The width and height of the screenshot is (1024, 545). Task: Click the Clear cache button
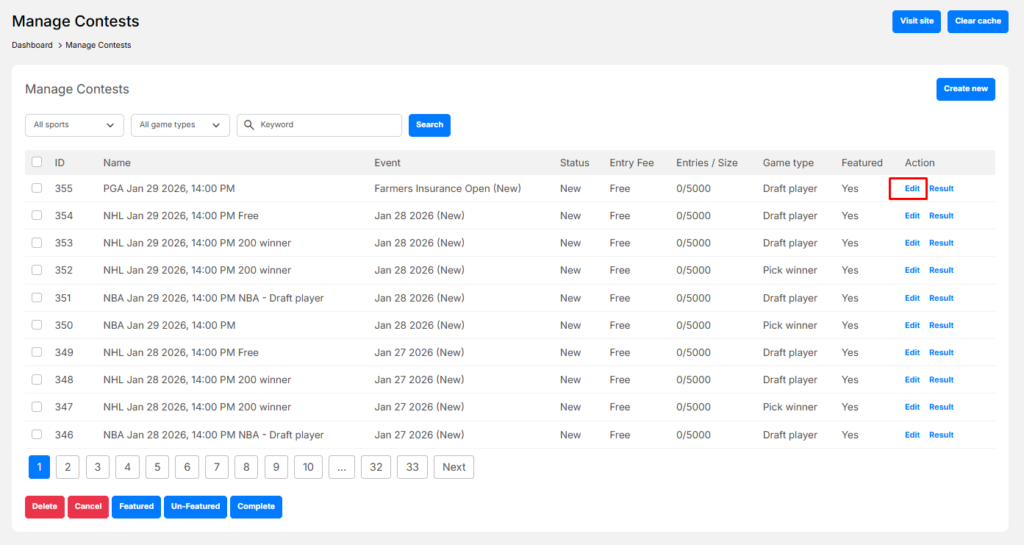pos(977,21)
